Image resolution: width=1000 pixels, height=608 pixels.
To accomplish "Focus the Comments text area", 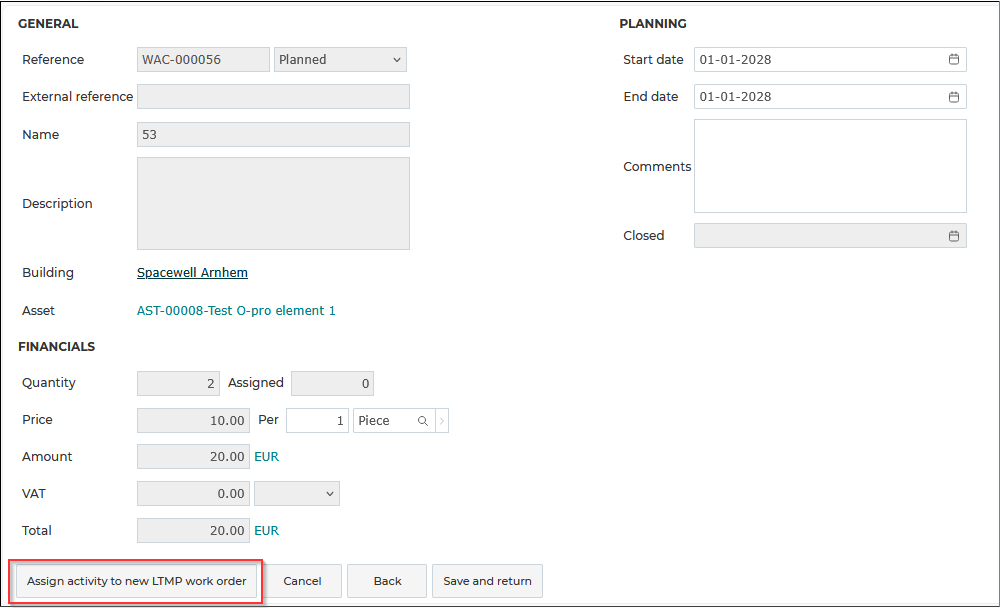I will tap(830, 166).
